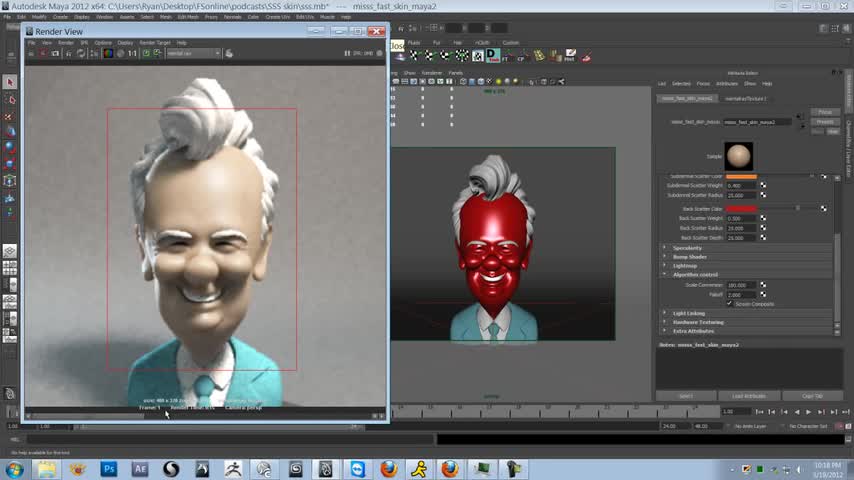854x480 pixels.
Task: Click Scale Conversion value field
Action: click(741, 285)
